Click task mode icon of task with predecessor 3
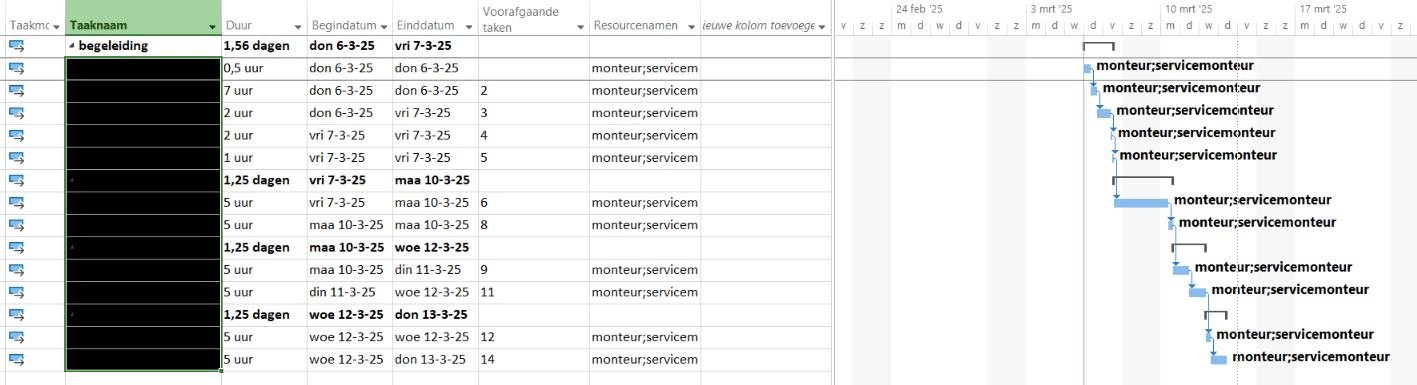Image resolution: width=1417 pixels, height=385 pixels. point(17,113)
